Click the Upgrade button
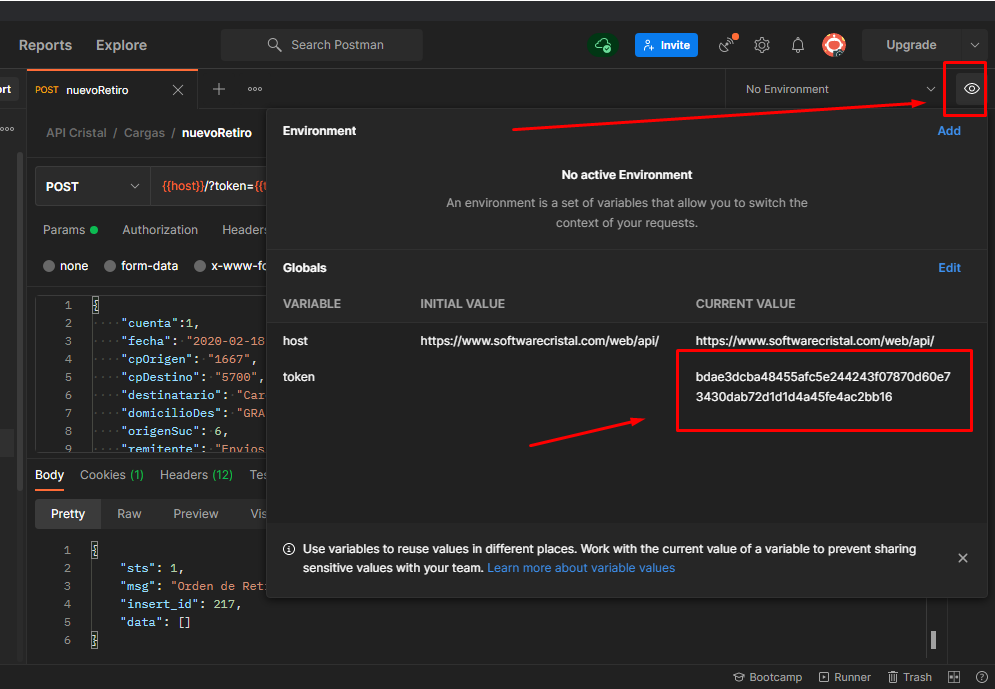Viewport: 995px width, 689px height. [911, 45]
